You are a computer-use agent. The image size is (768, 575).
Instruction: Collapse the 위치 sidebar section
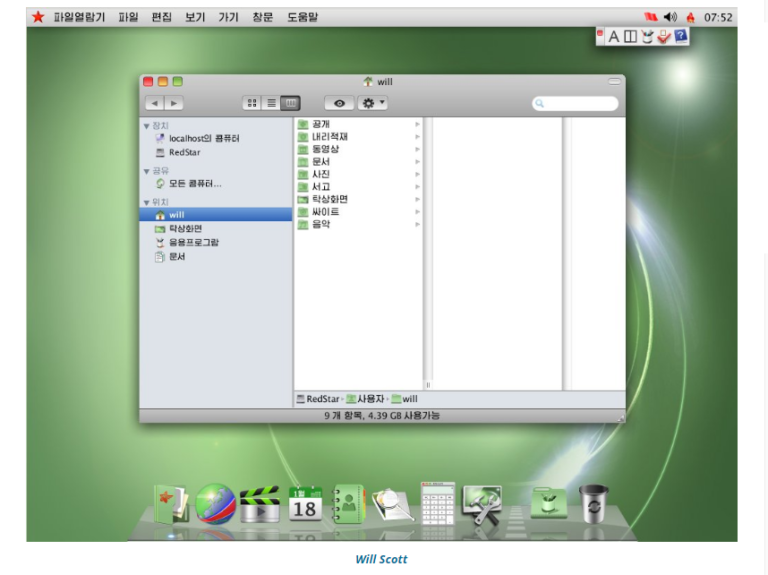coord(147,202)
